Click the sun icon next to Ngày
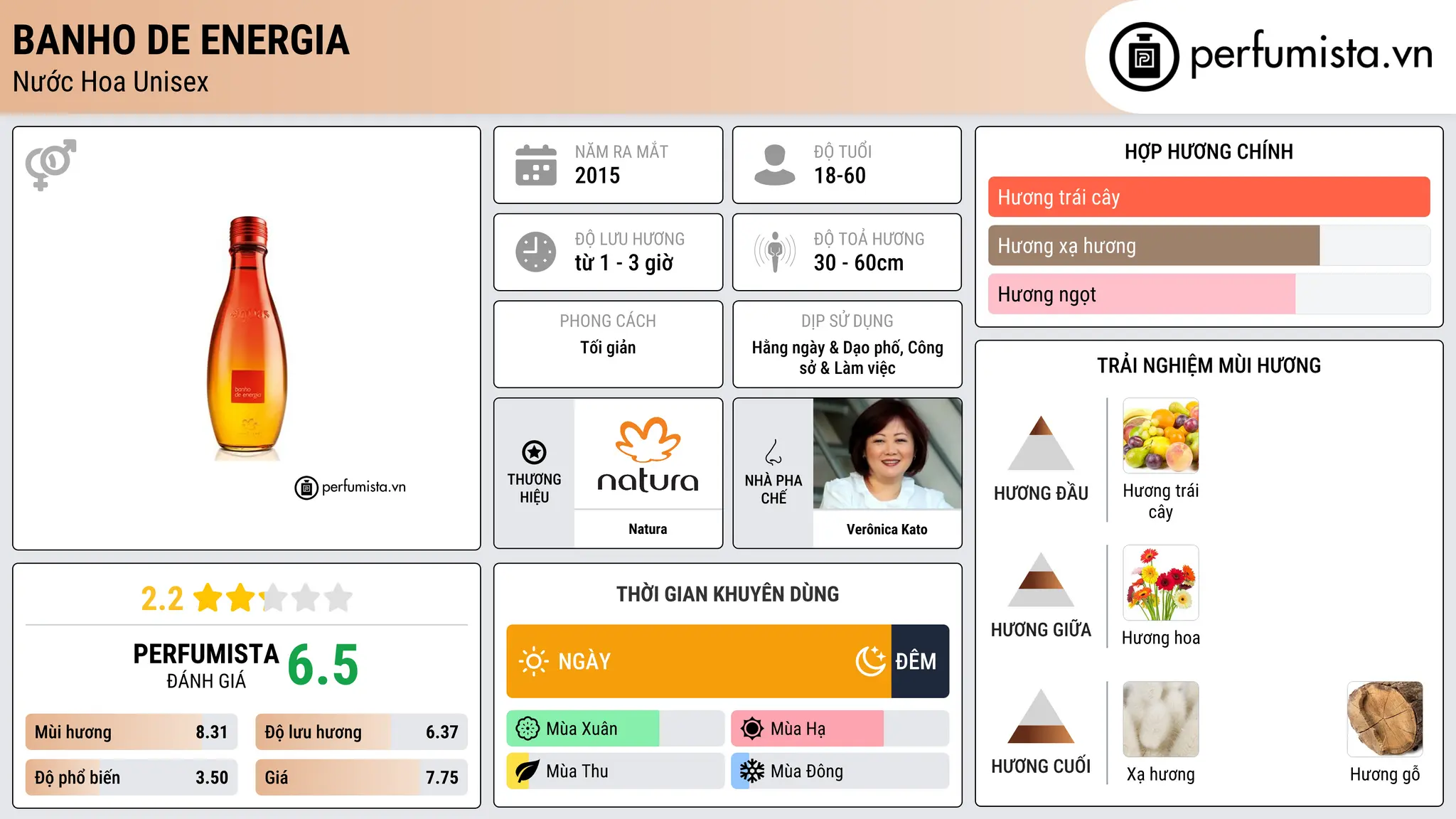The image size is (1456, 819). pos(534,661)
